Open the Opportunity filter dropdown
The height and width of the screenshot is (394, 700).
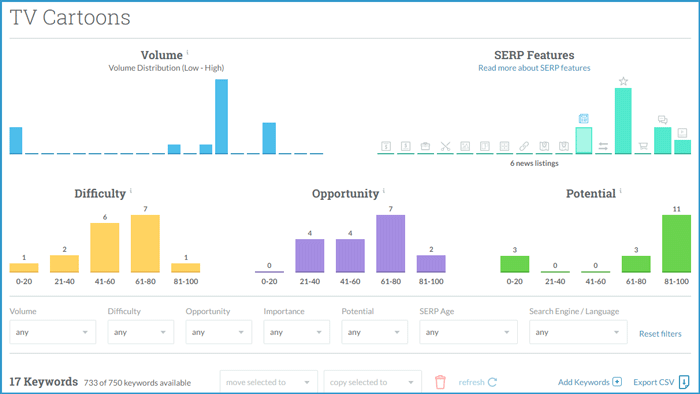point(219,332)
